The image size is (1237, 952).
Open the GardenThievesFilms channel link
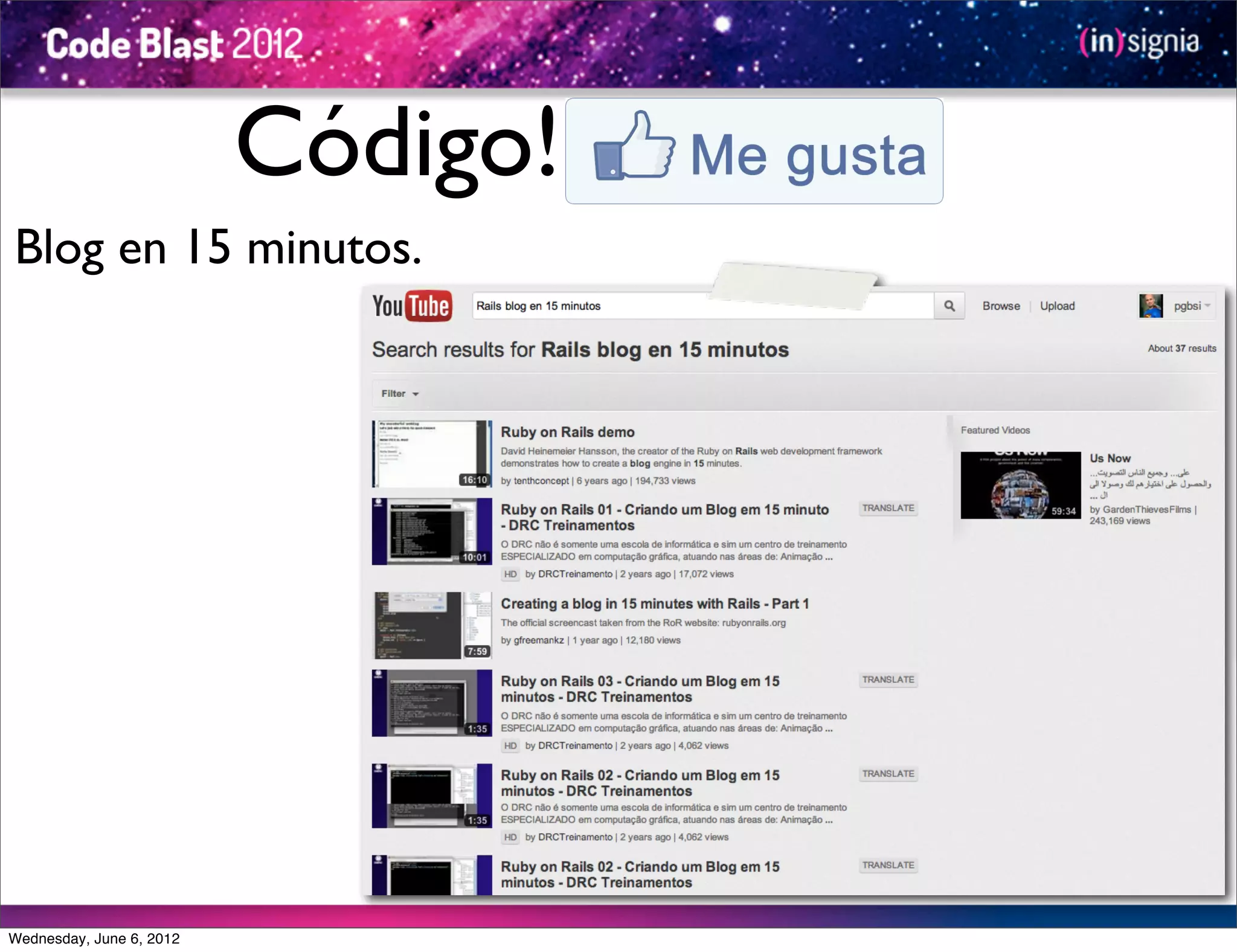(x=1147, y=509)
